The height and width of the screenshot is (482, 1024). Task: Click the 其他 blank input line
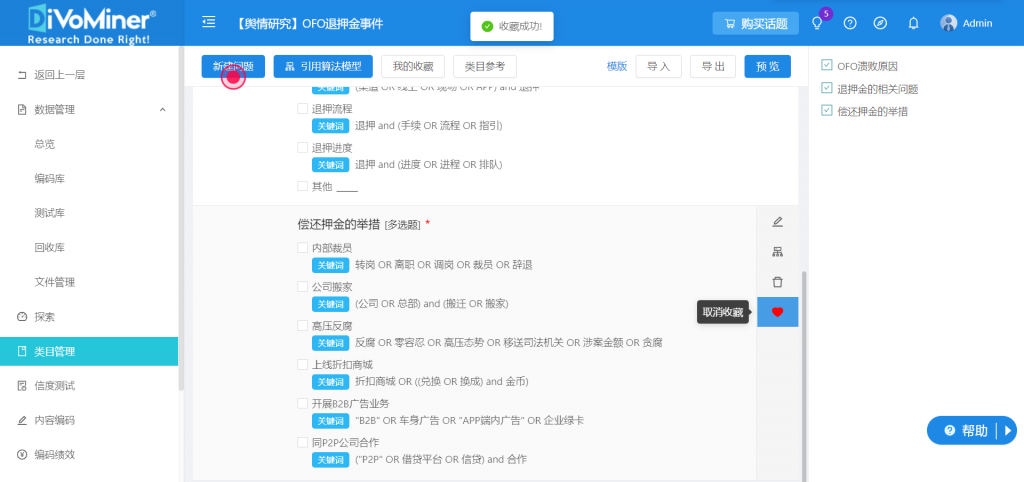[347, 187]
